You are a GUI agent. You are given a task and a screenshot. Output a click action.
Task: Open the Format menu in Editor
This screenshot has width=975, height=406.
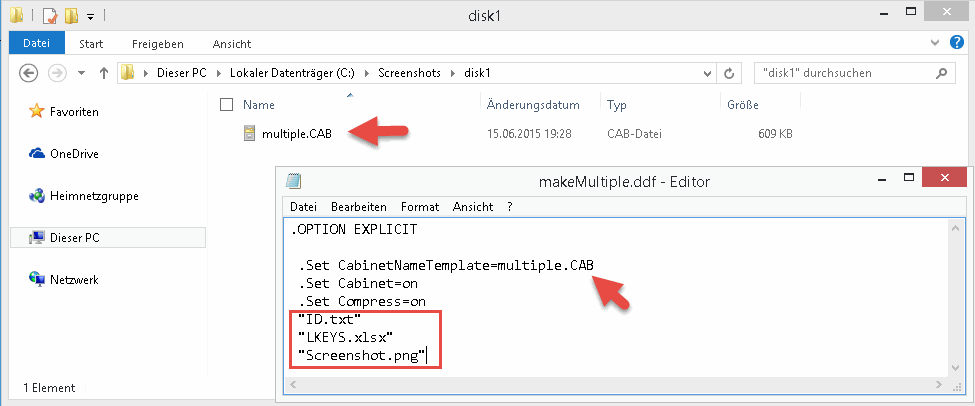coord(419,206)
